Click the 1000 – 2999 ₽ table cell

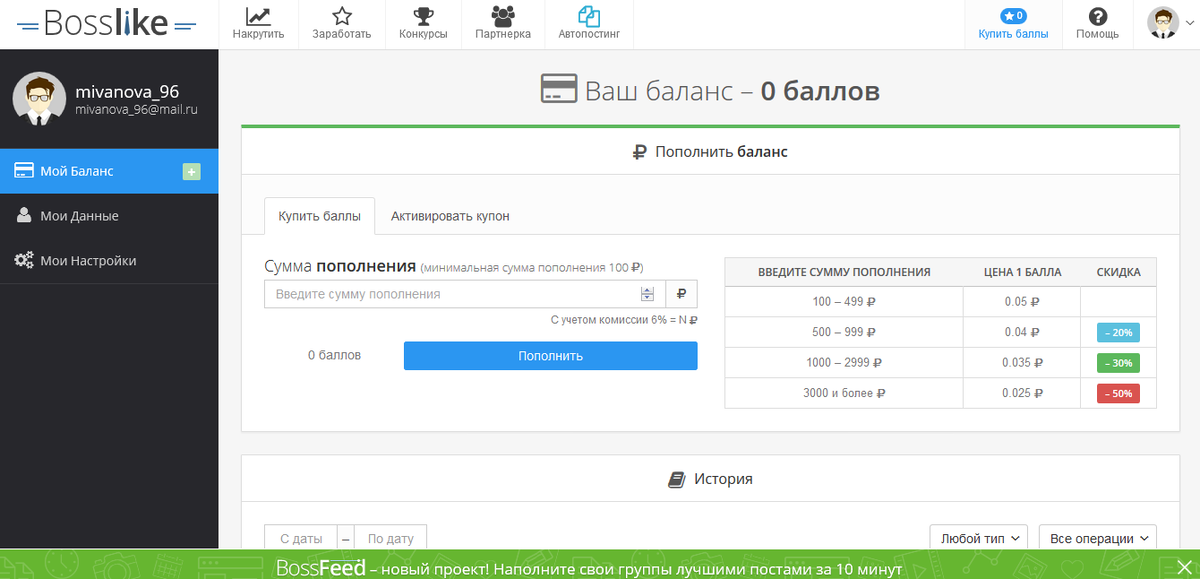click(x=844, y=363)
